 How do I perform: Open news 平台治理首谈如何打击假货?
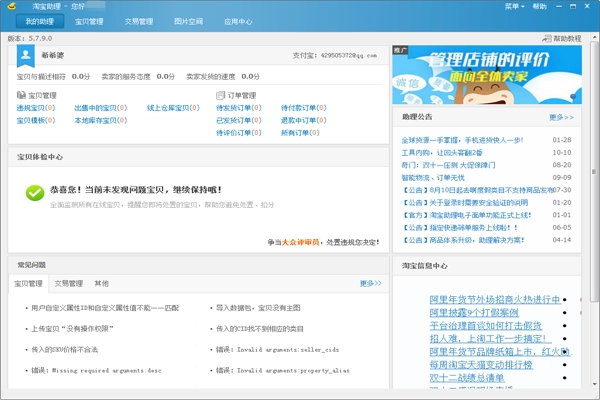485,326
